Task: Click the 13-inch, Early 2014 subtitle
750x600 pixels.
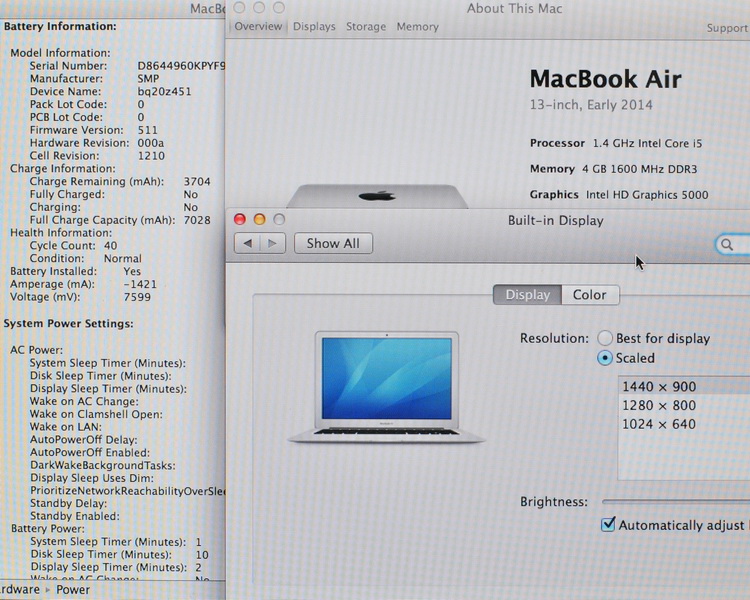Action: (591, 105)
